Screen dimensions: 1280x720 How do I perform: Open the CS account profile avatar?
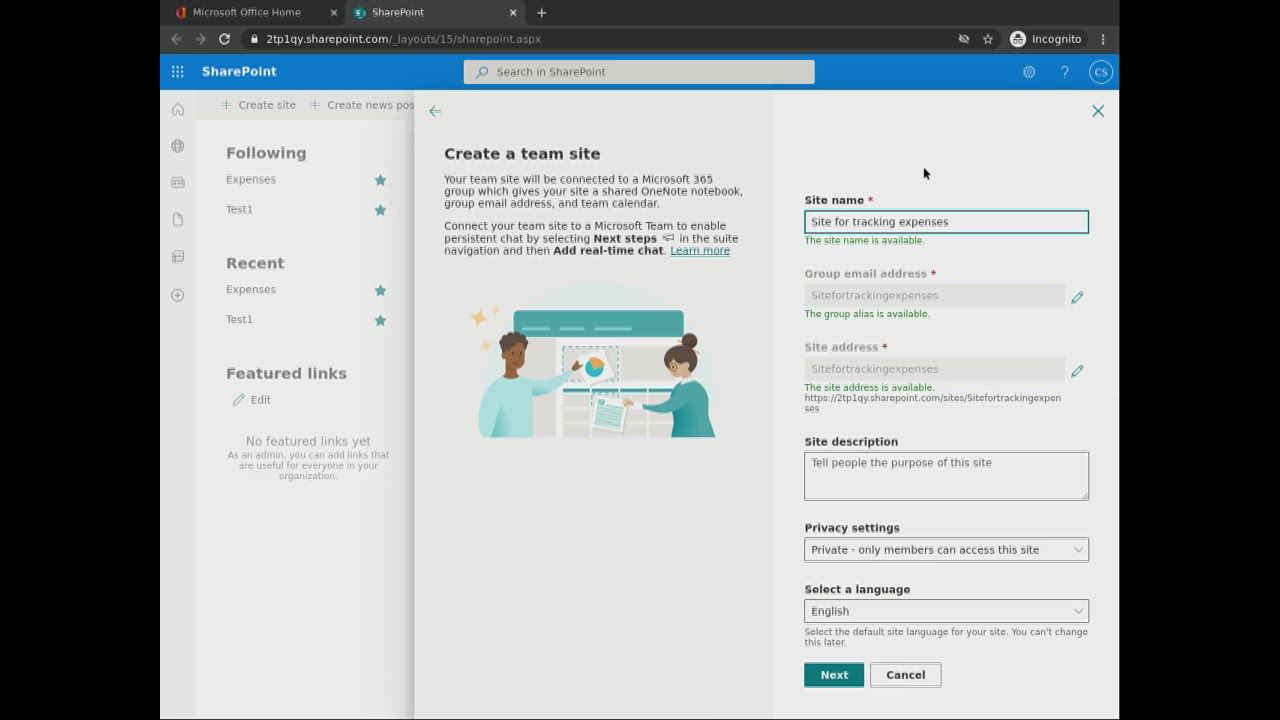click(1101, 72)
